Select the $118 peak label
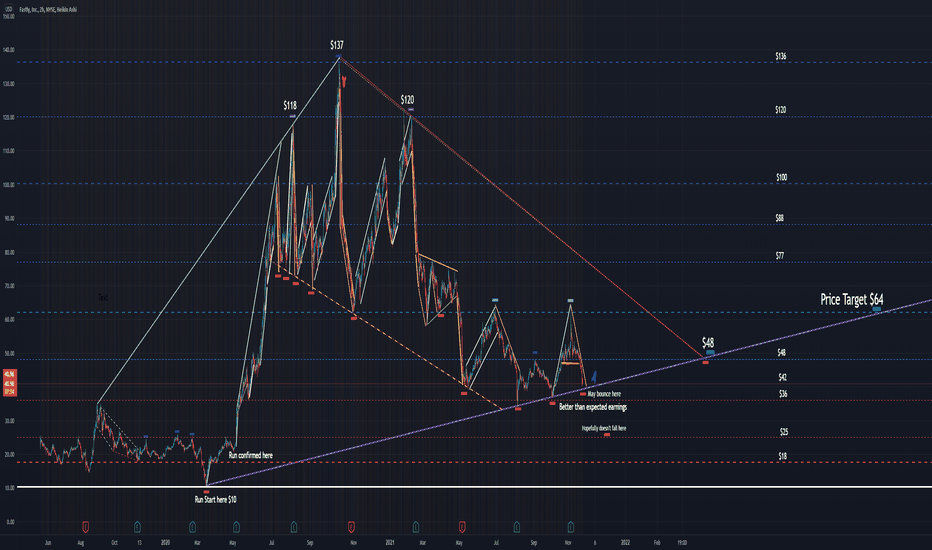Viewport: 932px width, 550px height. coord(289,105)
